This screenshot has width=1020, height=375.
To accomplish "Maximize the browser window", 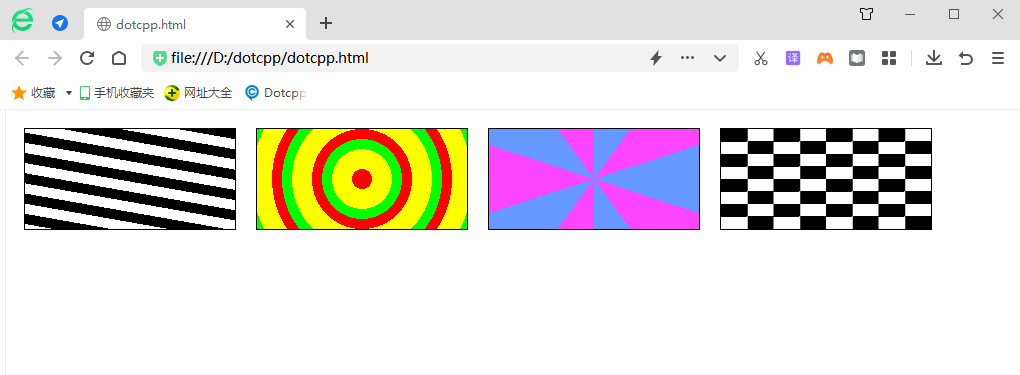I will coord(954,14).
